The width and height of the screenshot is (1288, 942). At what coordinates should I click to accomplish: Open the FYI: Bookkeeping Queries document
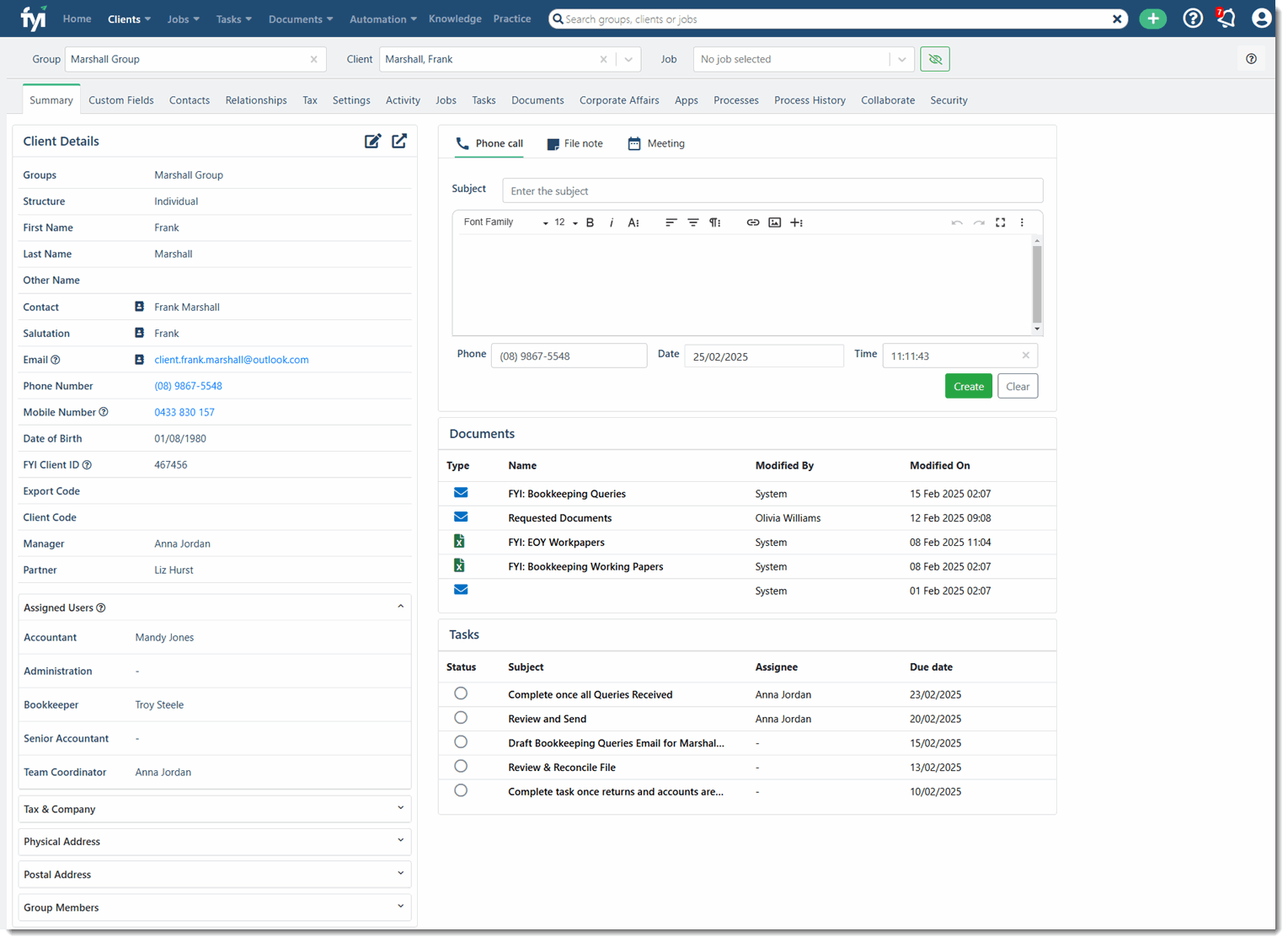point(567,494)
